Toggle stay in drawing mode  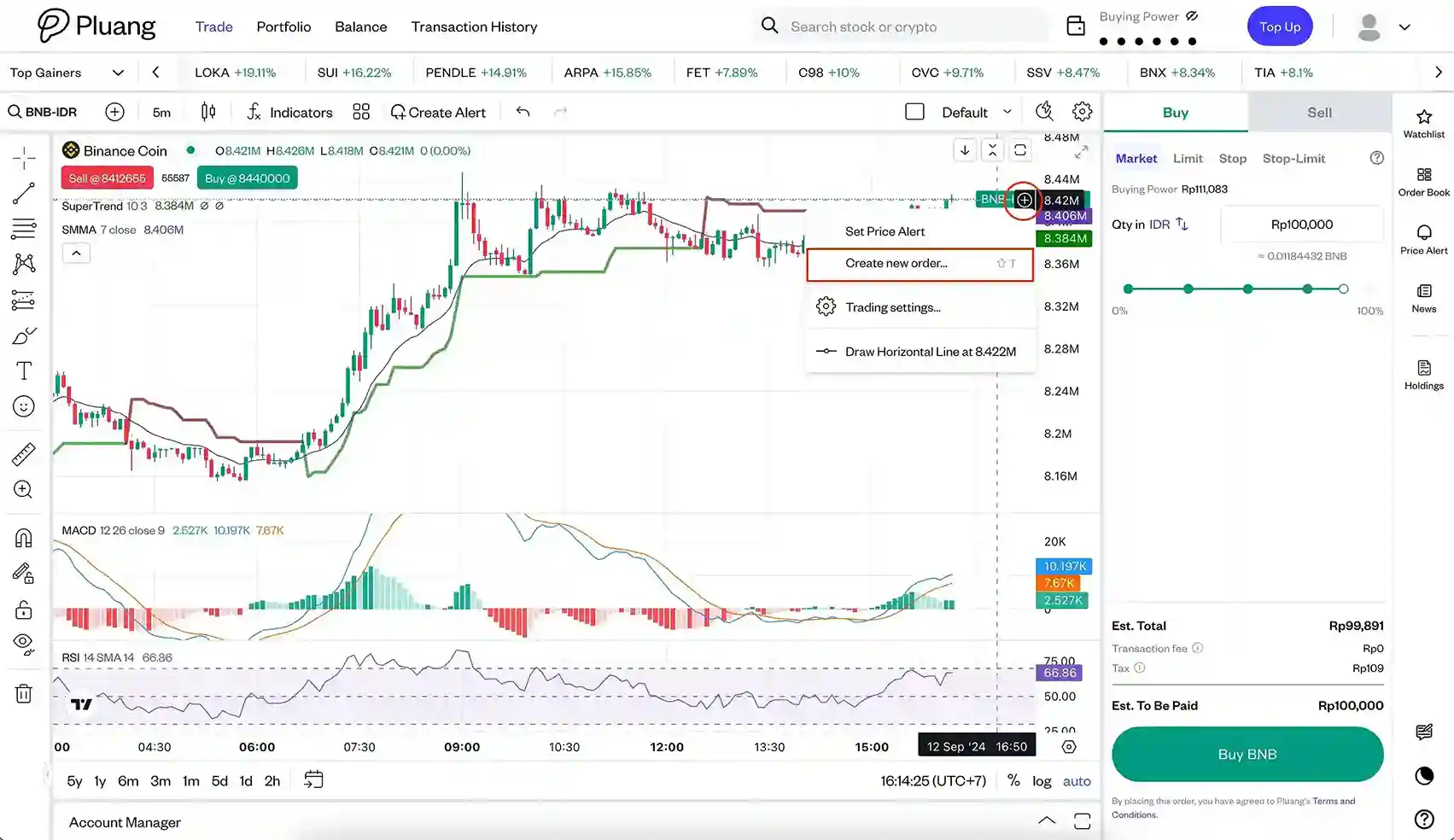click(x=24, y=574)
